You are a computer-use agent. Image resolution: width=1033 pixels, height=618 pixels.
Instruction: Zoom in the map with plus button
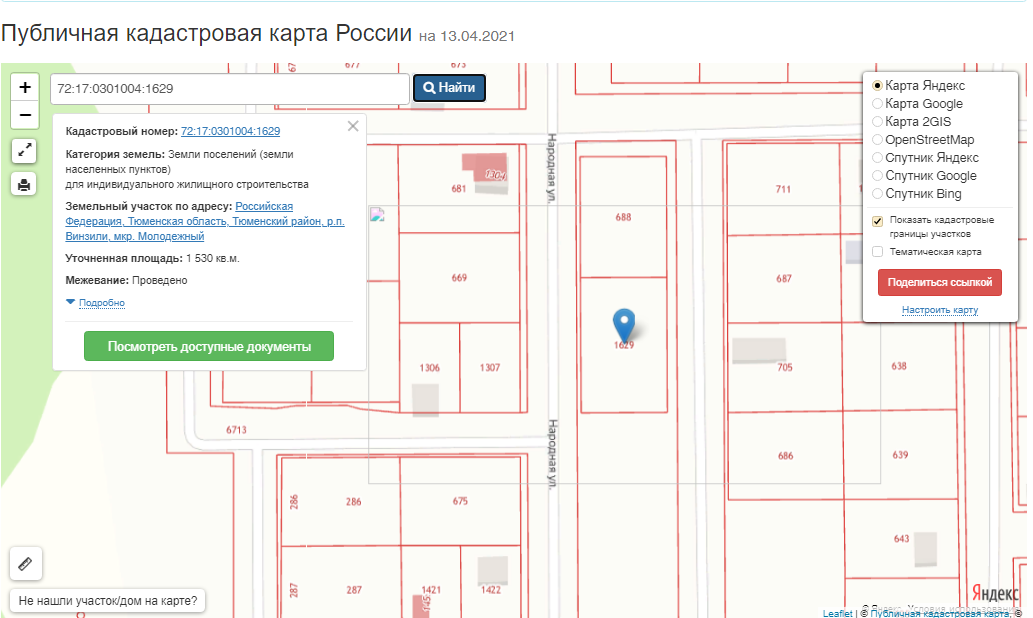pos(25,87)
